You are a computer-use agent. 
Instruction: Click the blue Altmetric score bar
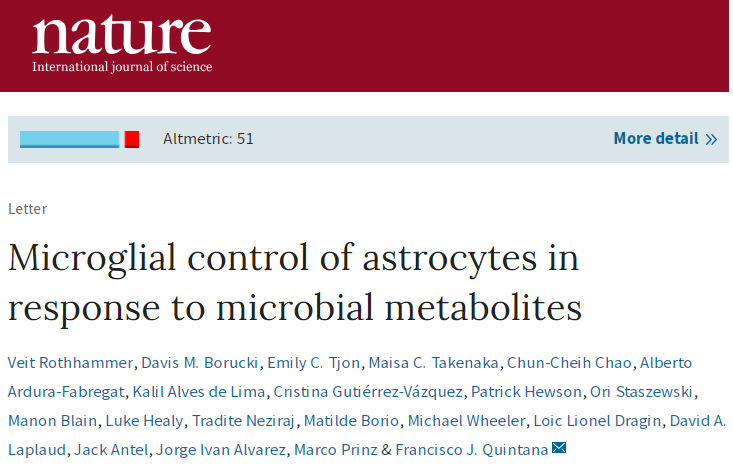click(69, 139)
